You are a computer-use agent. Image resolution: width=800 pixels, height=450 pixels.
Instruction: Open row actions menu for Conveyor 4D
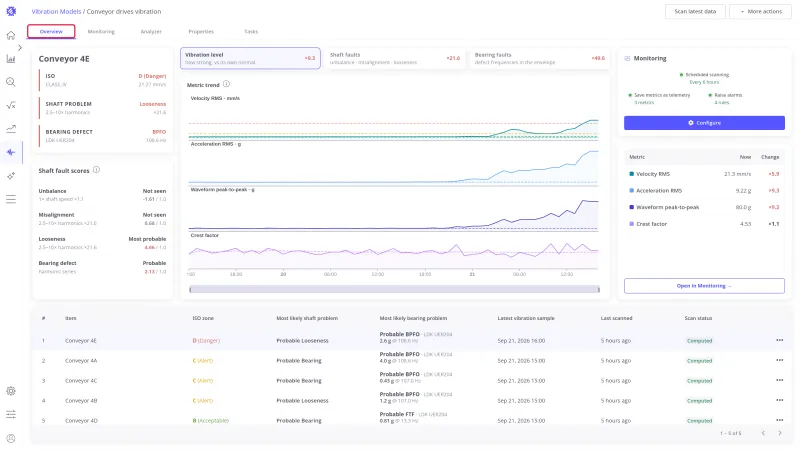(x=779, y=420)
